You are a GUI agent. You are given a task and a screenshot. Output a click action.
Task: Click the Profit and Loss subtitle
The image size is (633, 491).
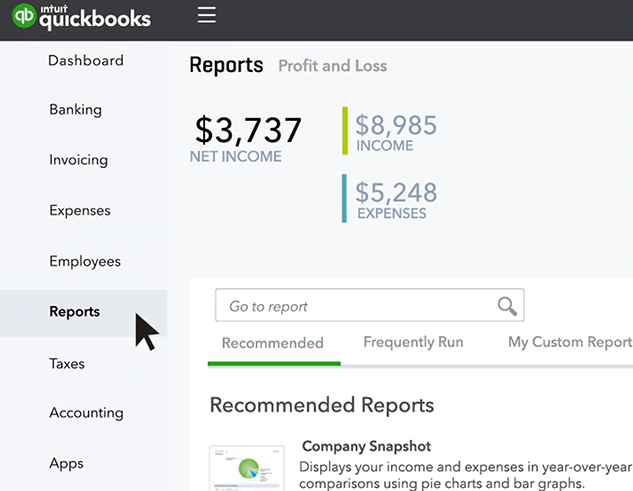point(333,66)
